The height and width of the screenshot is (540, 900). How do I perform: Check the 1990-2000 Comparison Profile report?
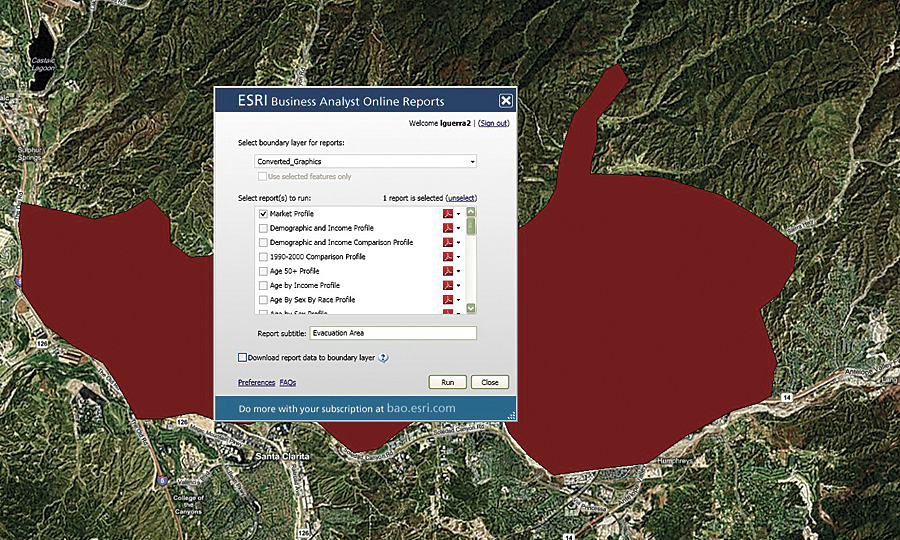click(x=263, y=257)
